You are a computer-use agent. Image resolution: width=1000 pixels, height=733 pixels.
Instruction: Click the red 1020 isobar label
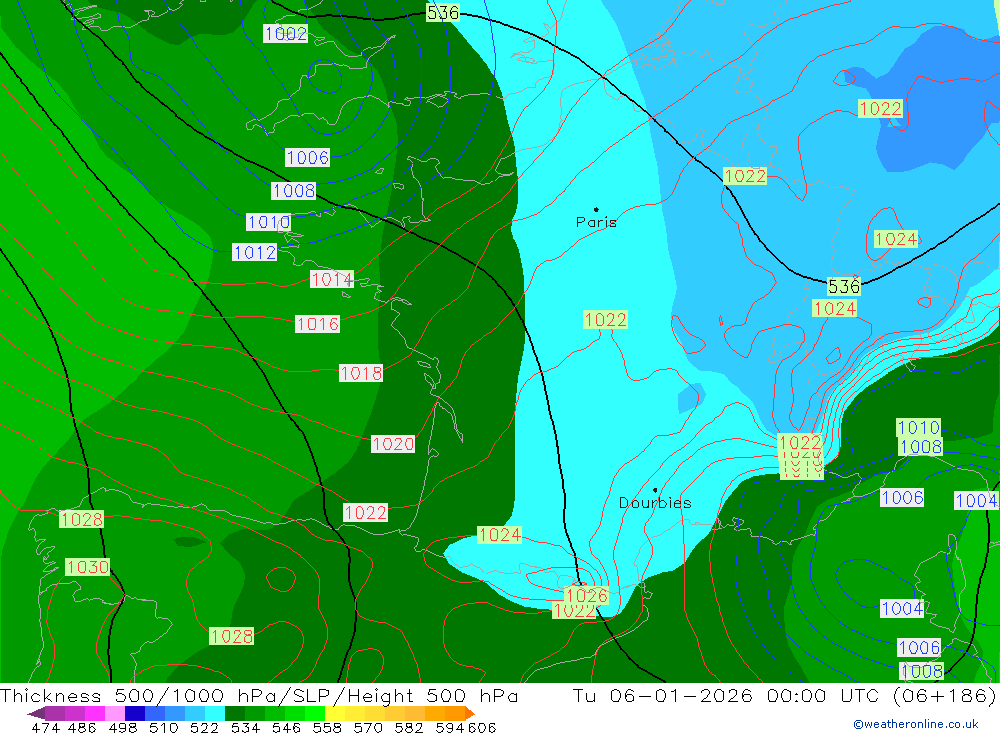393,444
